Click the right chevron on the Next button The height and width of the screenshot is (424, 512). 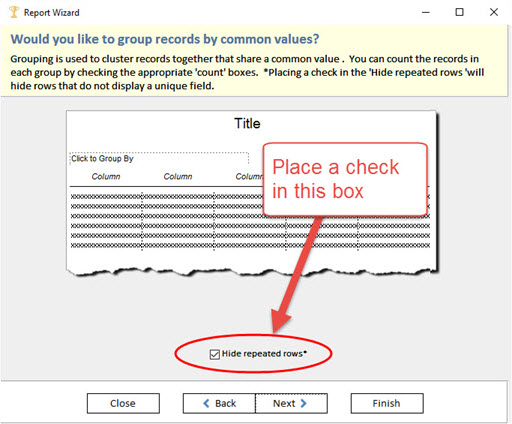pyautogui.click(x=303, y=403)
